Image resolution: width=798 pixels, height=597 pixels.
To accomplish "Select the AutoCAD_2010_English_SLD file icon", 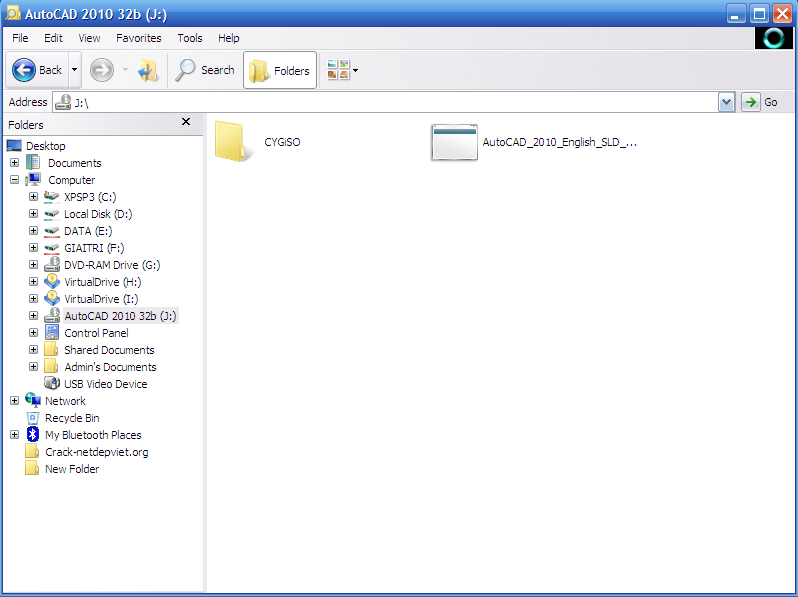I will click(x=454, y=142).
